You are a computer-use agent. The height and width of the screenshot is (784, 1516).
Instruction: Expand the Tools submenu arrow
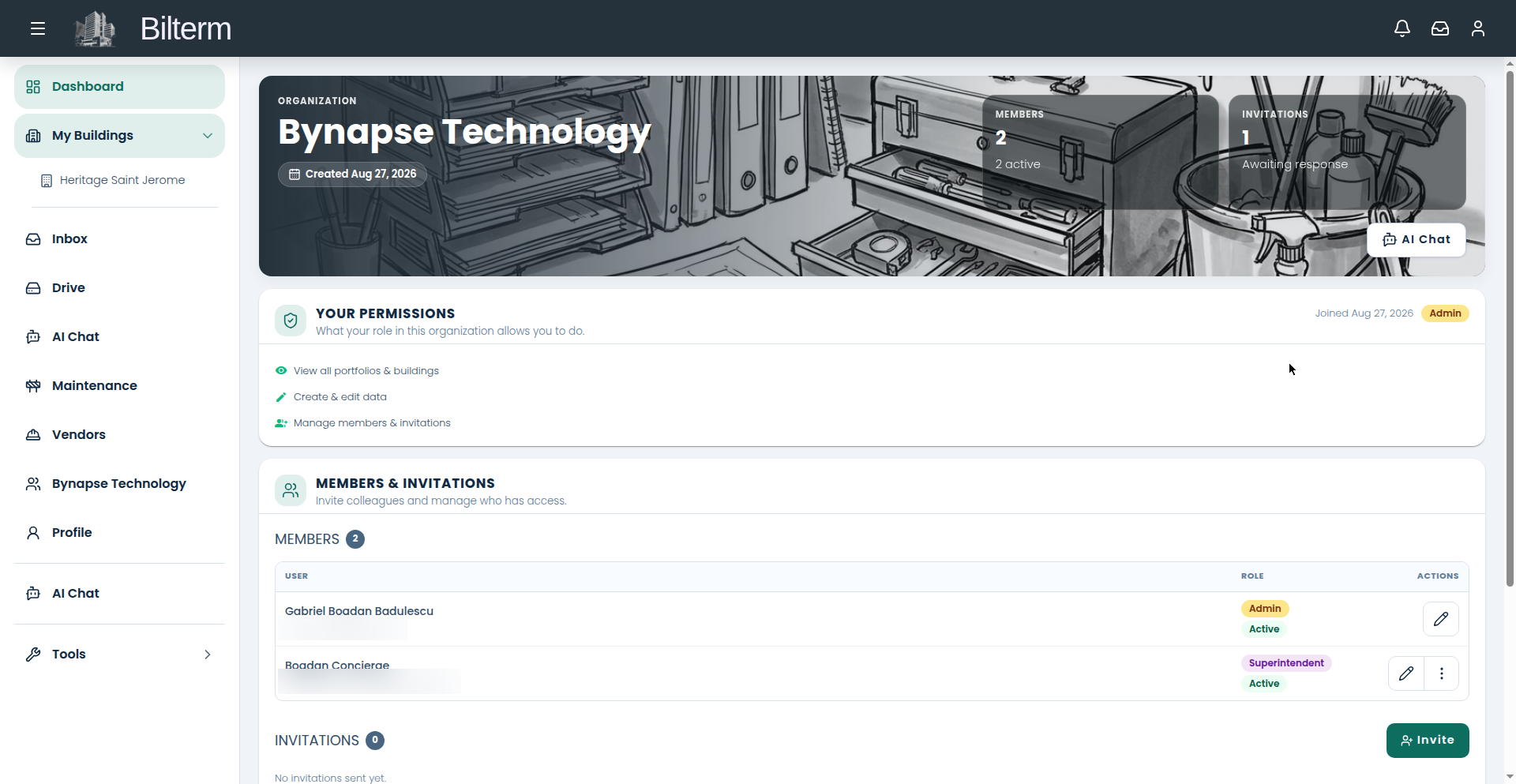coord(208,655)
